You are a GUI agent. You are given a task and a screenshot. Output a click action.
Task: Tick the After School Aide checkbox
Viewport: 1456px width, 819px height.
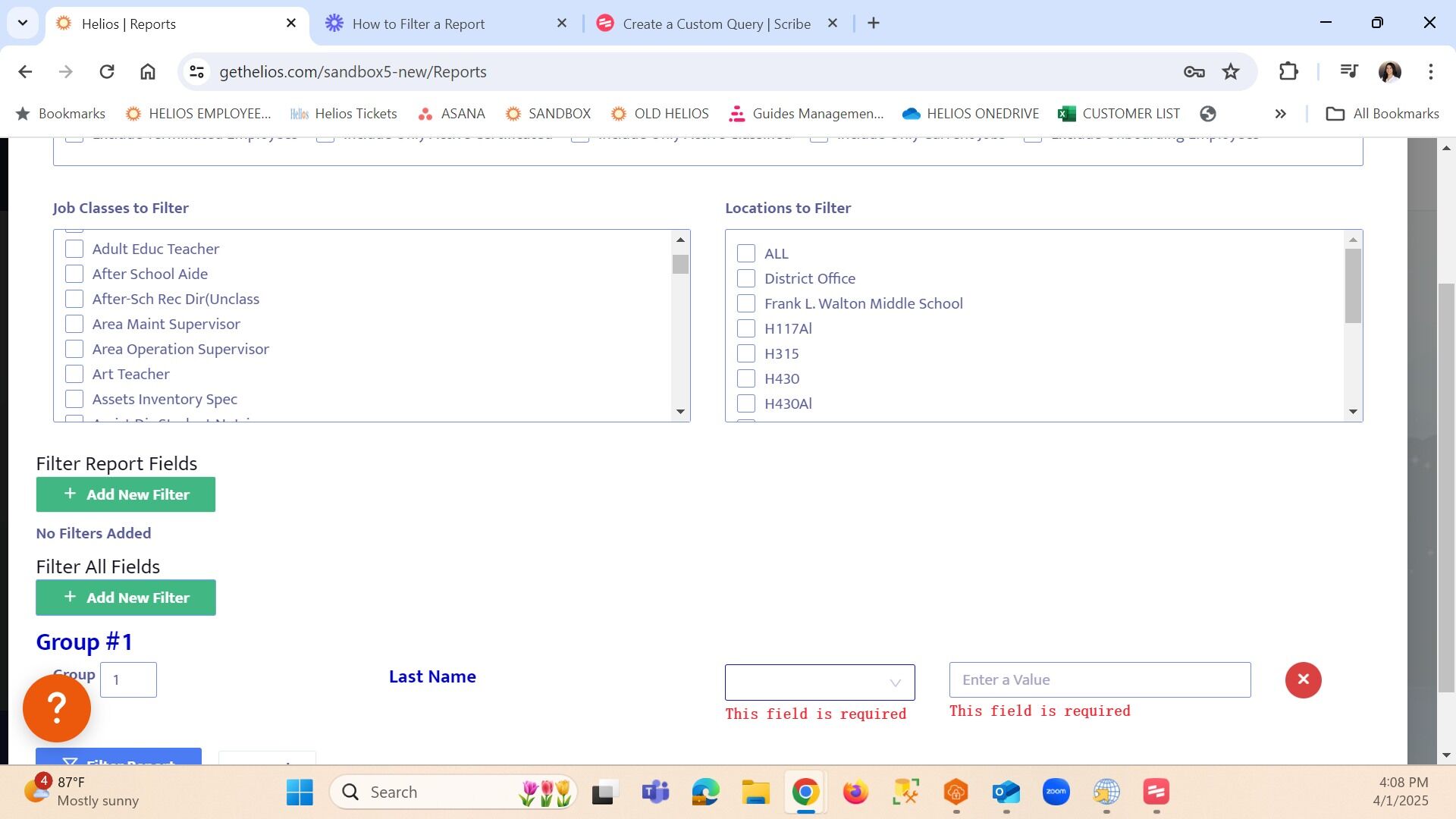tap(74, 274)
